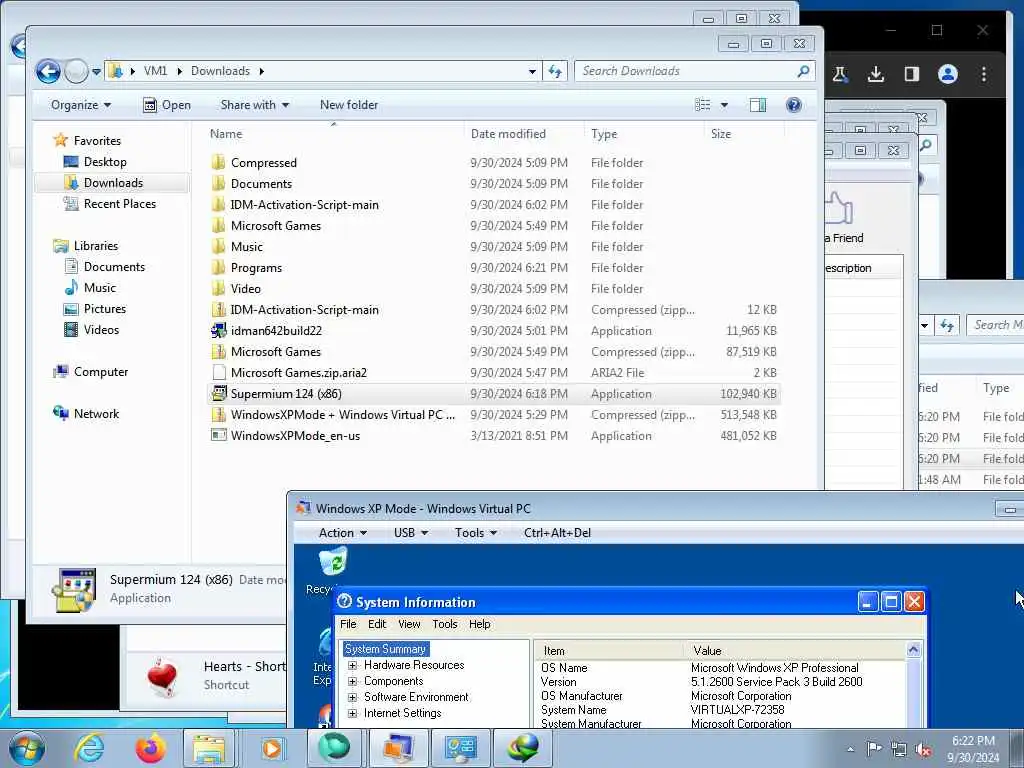Viewport: 1024px width, 768px height.
Task: Click the Open button in Explorer toolbar
Action: (167, 105)
